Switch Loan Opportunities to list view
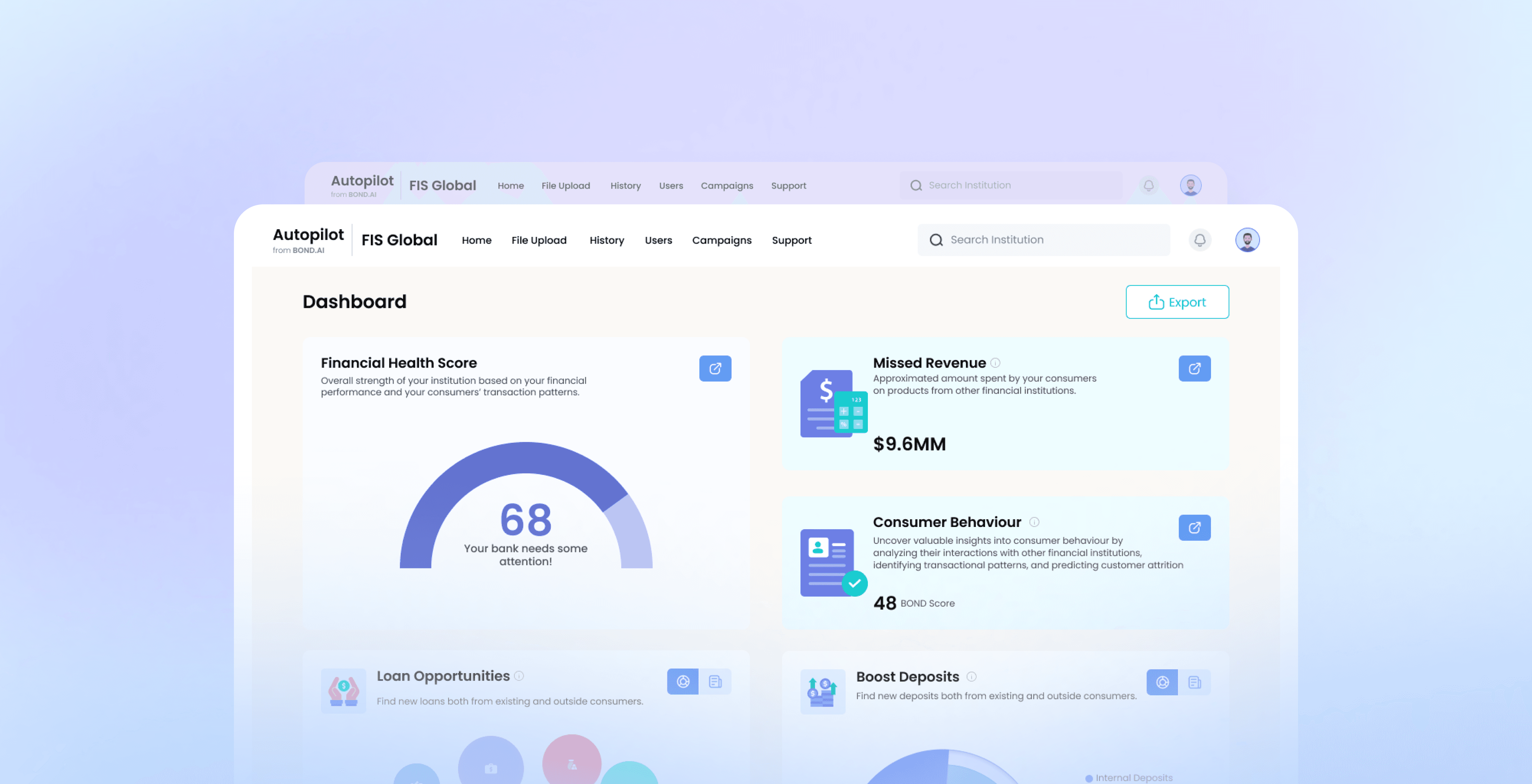 pos(715,682)
